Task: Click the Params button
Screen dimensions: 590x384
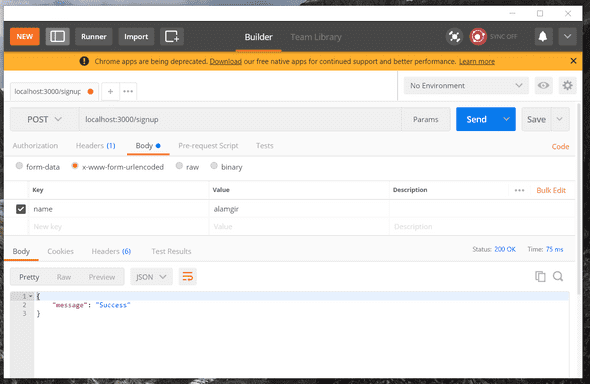Action: (426, 119)
